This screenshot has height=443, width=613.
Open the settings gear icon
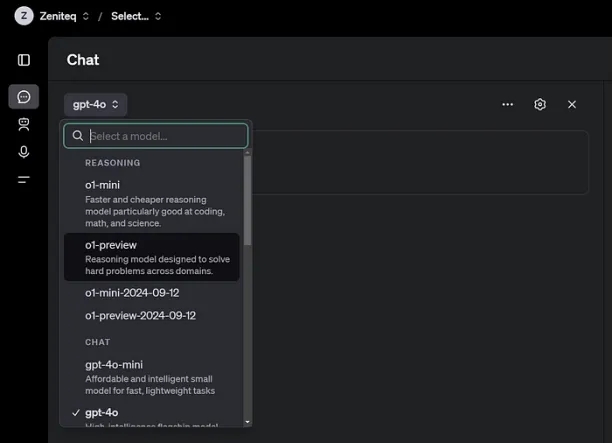tap(540, 104)
